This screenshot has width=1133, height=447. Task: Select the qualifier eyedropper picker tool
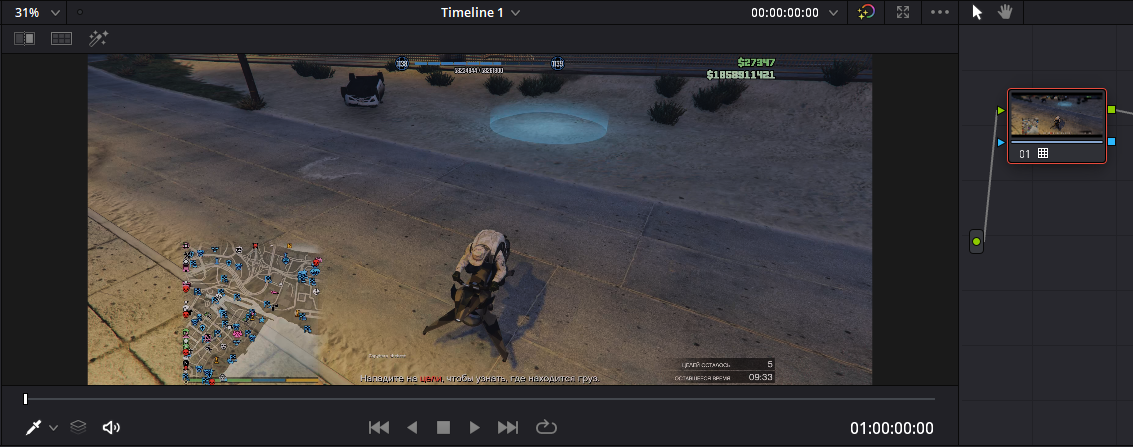pyautogui.click(x=34, y=428)
